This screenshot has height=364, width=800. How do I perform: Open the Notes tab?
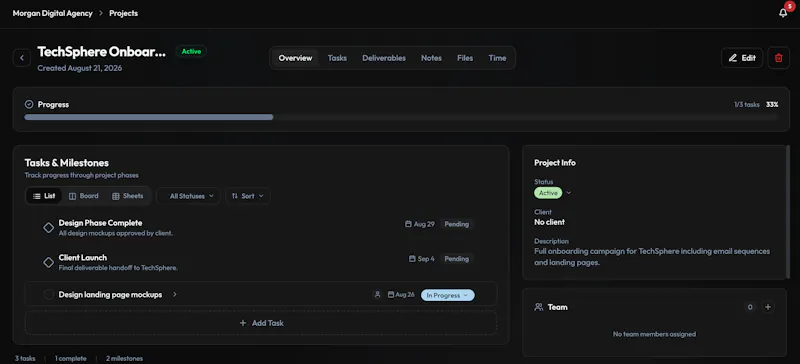431,58
